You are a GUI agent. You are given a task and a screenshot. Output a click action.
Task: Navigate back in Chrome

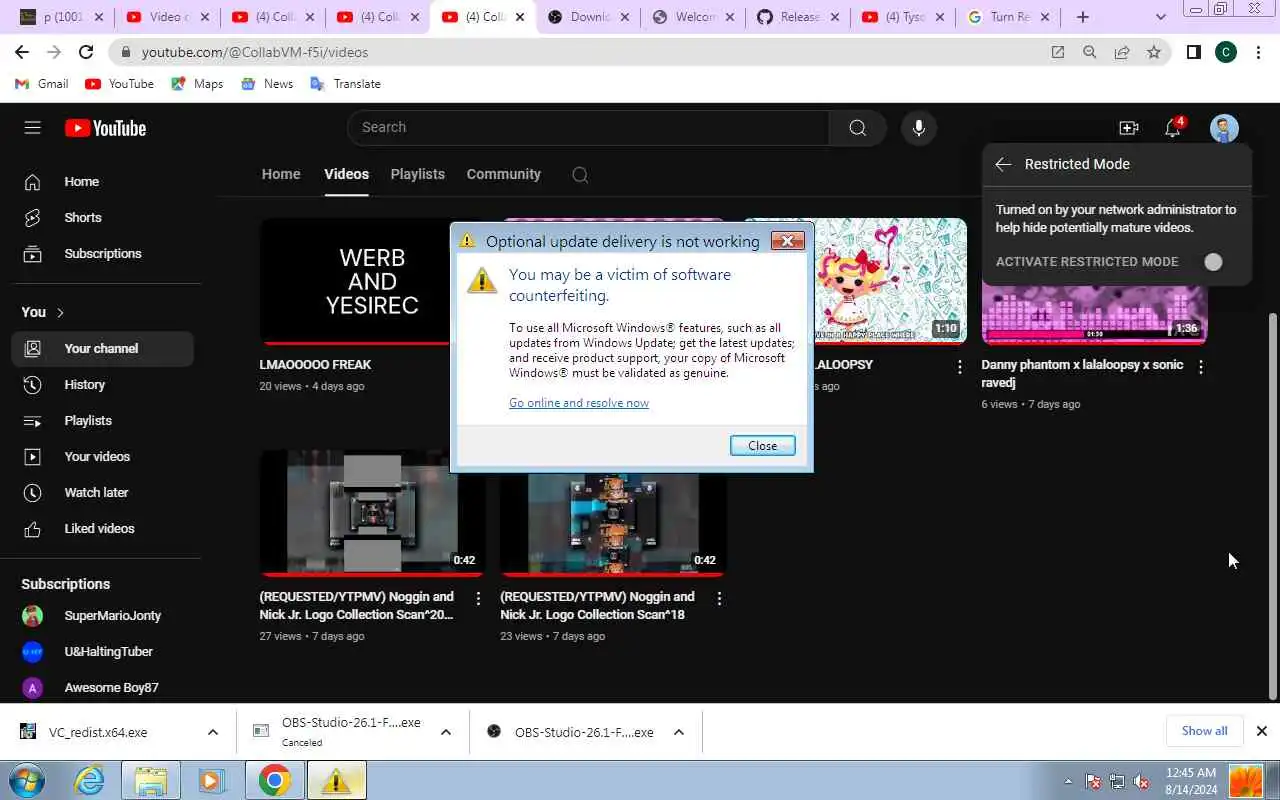pos(22,52)
